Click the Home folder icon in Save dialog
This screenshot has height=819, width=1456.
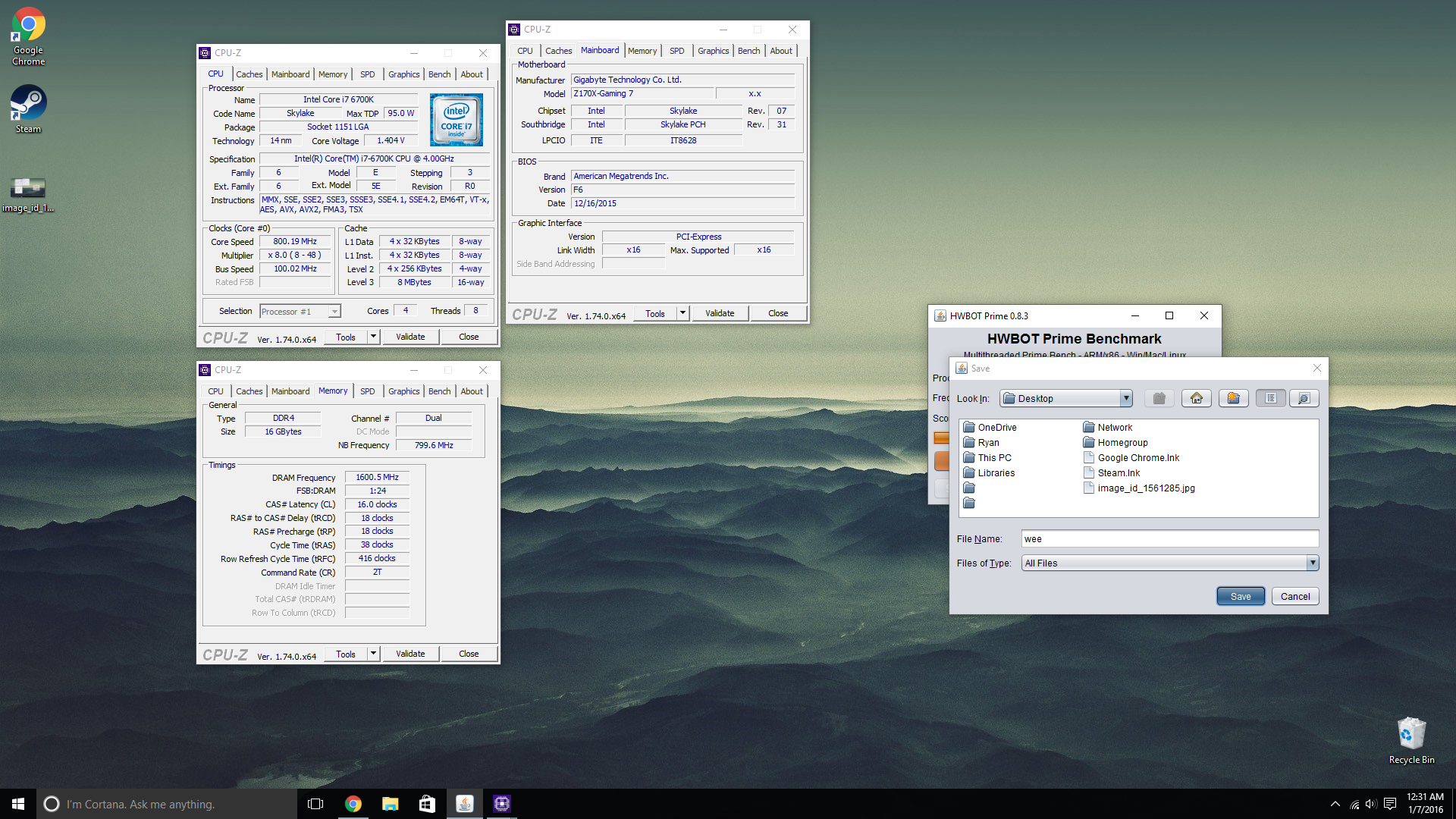pos(1196,398)
